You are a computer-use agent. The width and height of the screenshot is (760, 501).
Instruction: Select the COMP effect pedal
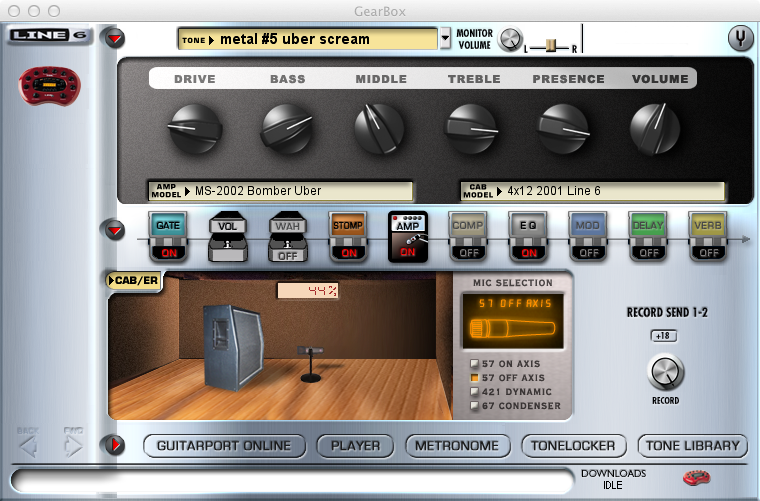[x=468, y=236]
